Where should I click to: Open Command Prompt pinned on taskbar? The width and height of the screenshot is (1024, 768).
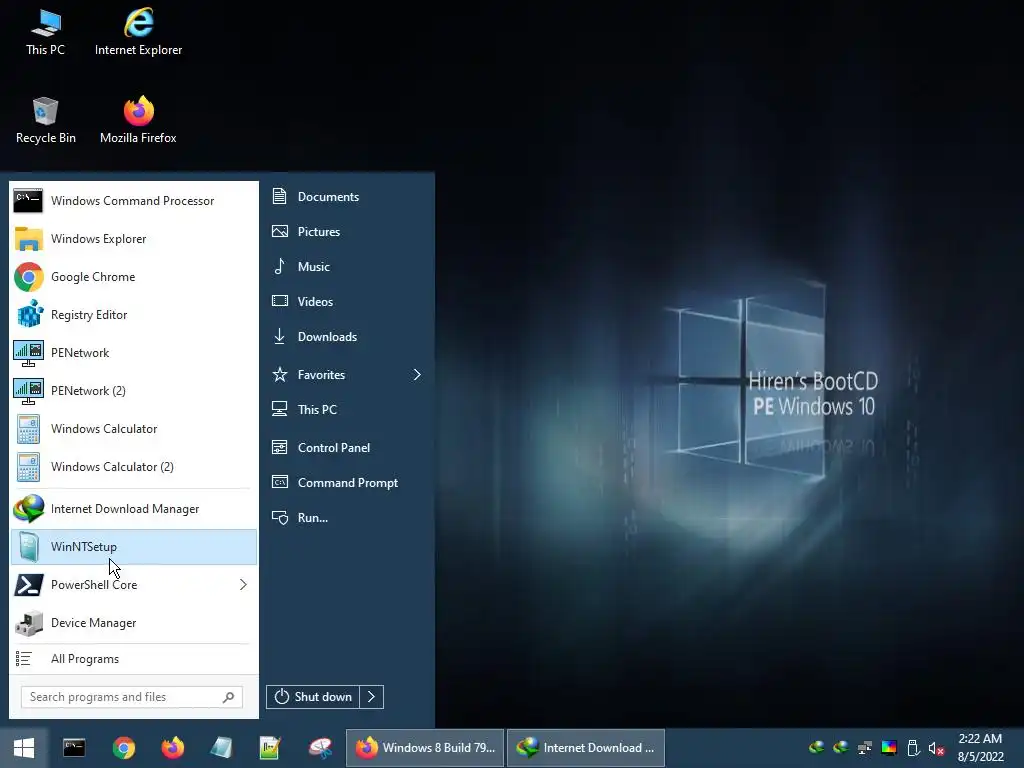(74, 748)
